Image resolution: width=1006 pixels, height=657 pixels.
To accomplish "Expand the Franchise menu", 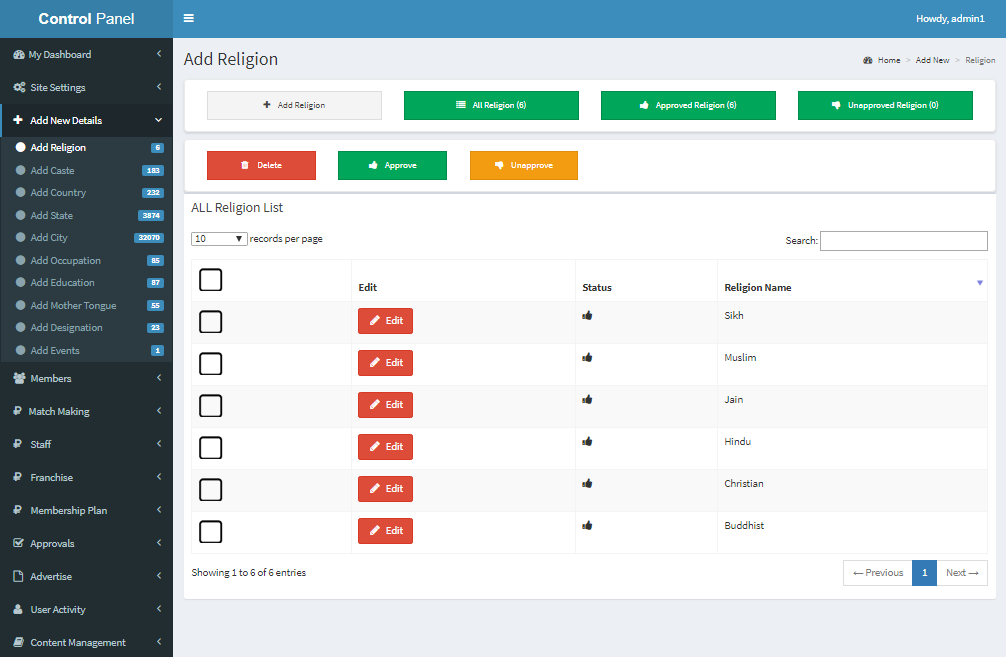I will [87, 477].
